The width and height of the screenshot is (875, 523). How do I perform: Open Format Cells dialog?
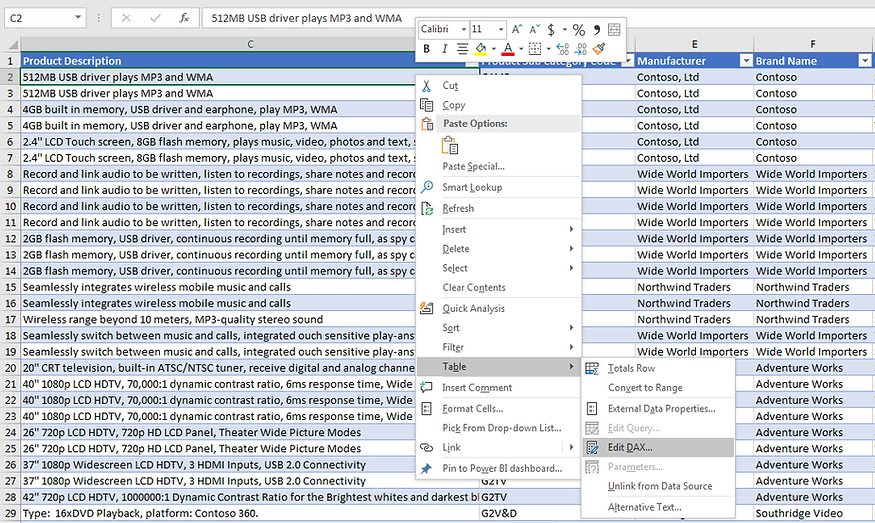499,409
